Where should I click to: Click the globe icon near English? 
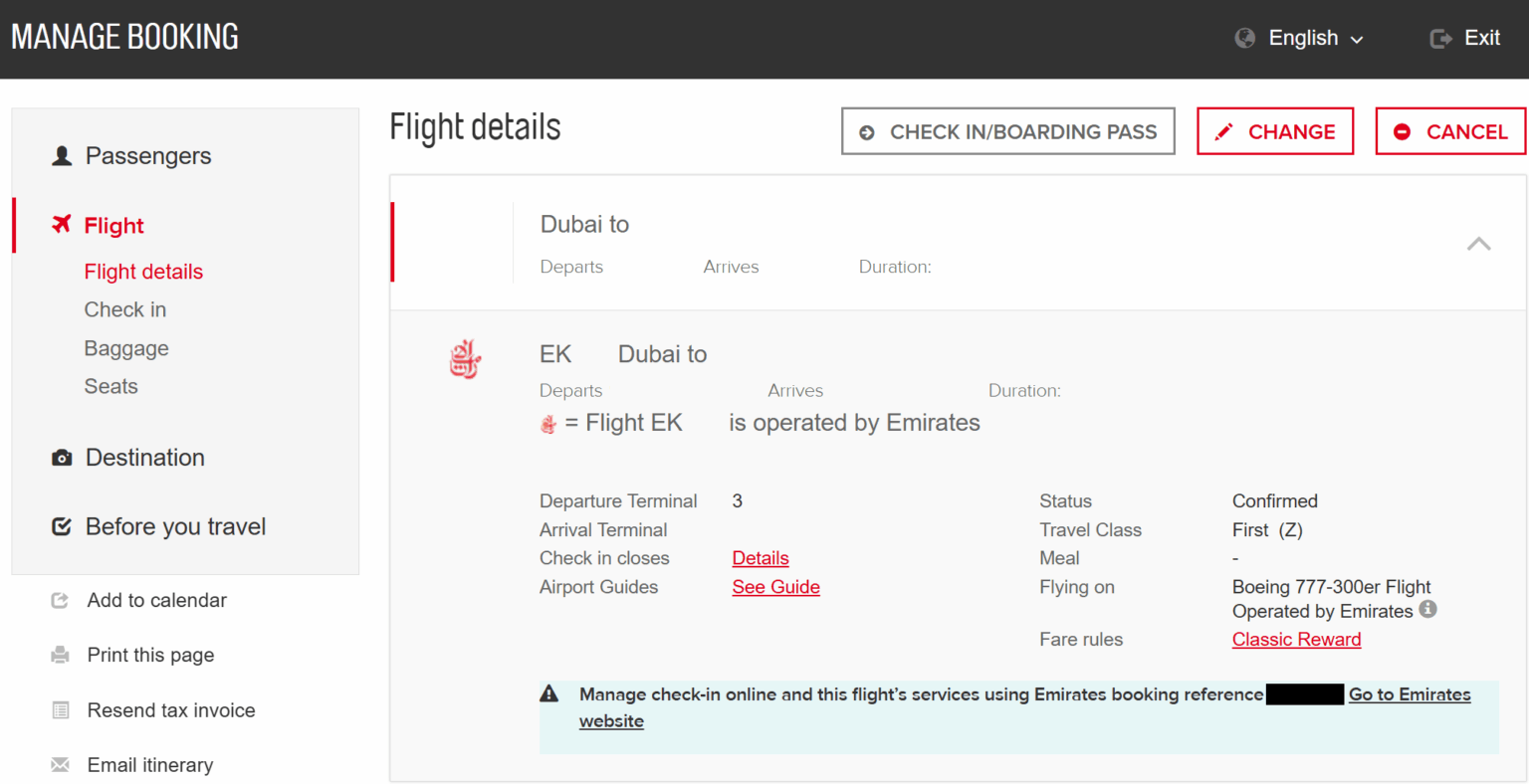(1244, 37)
